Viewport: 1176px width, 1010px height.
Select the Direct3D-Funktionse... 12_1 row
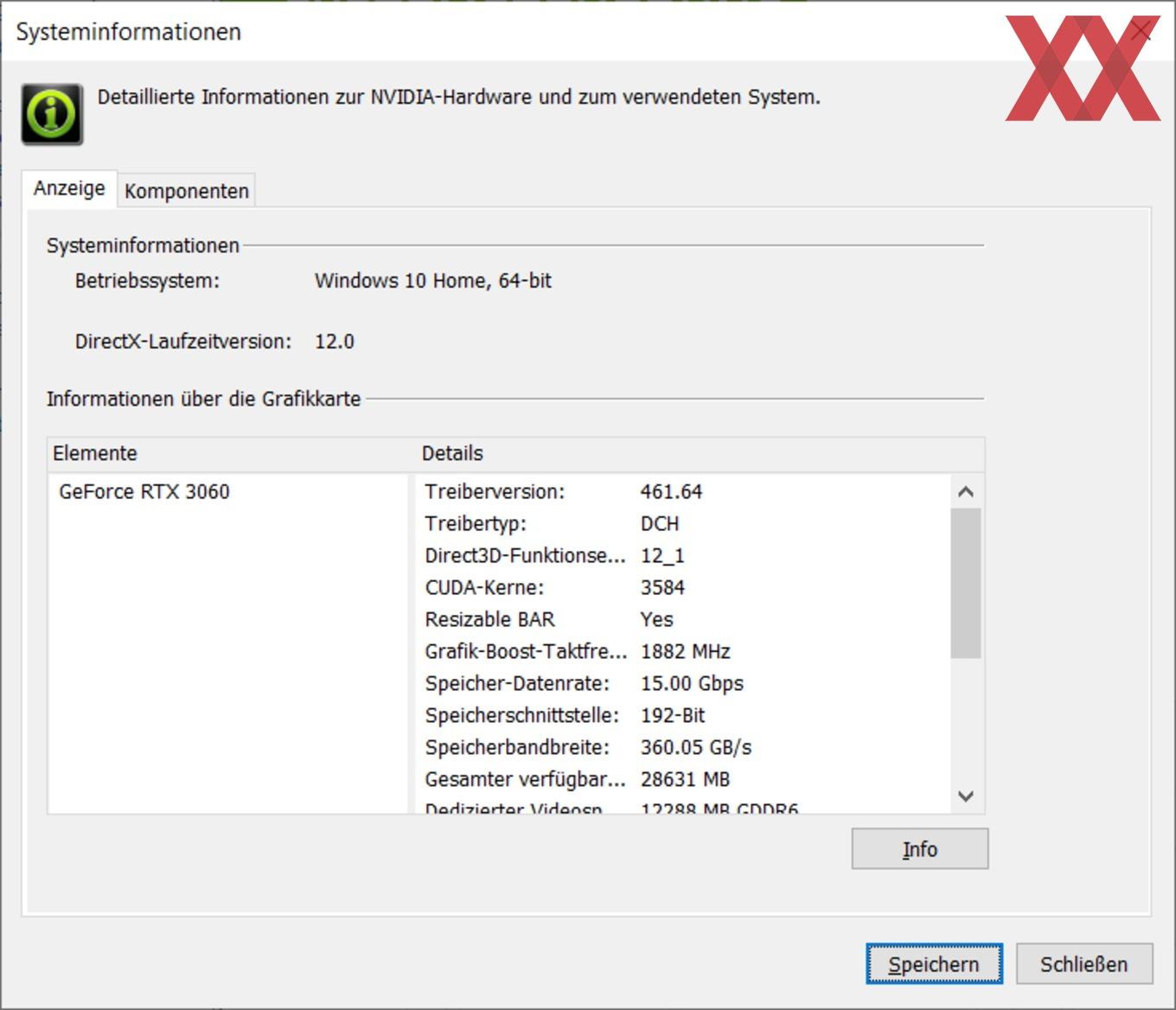point(683,556)
